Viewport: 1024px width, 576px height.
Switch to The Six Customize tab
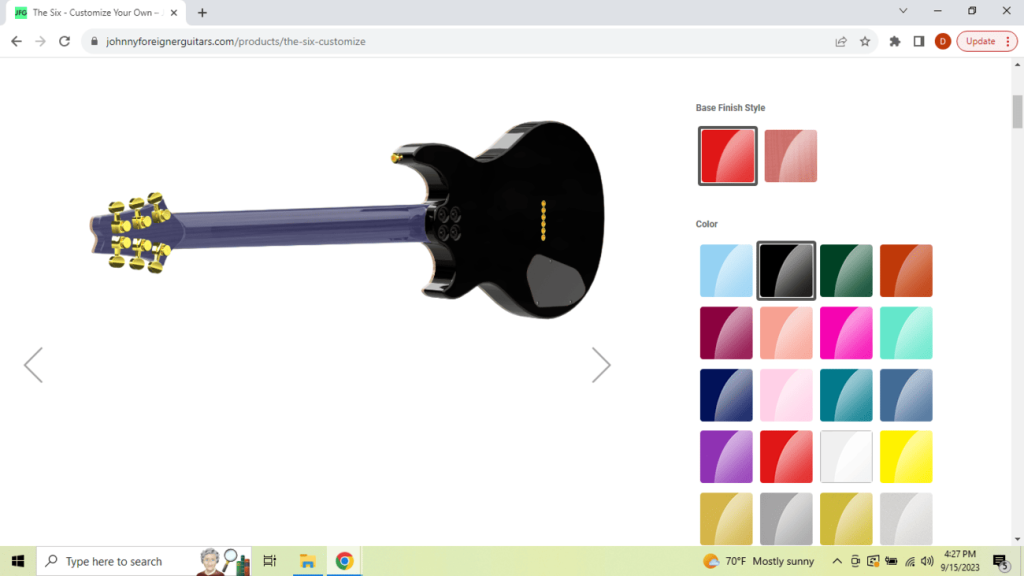(x=95, y=12)
